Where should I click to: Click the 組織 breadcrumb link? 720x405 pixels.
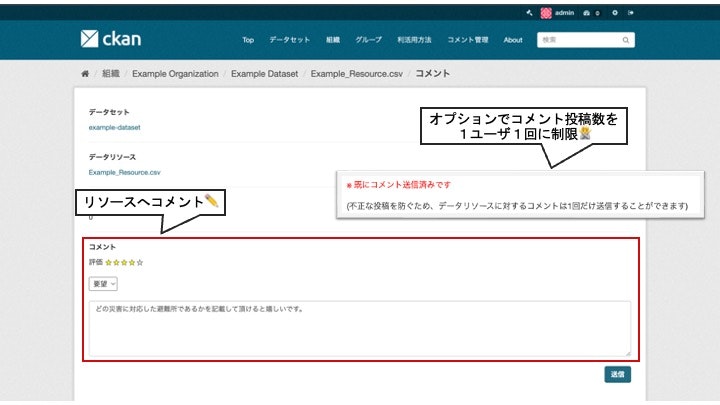[111, 73]
